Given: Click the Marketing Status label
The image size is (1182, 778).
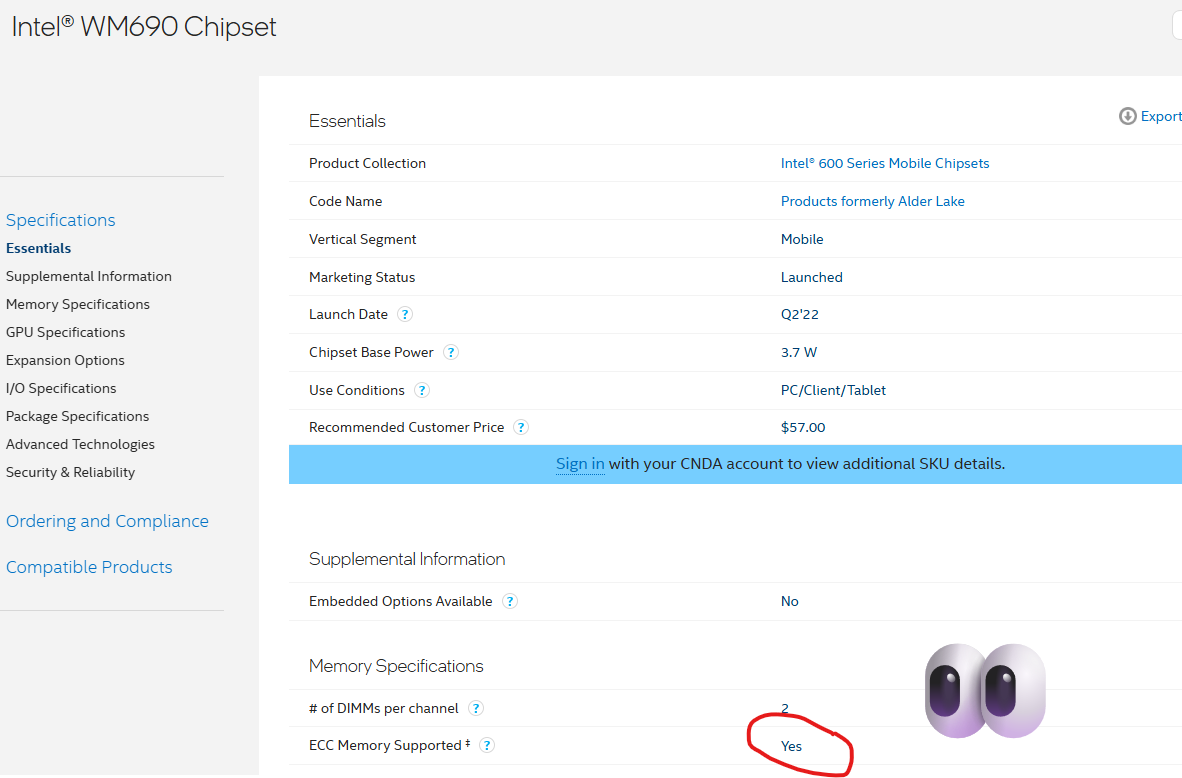Looking at the screenshot, I should tap(362, 277).
